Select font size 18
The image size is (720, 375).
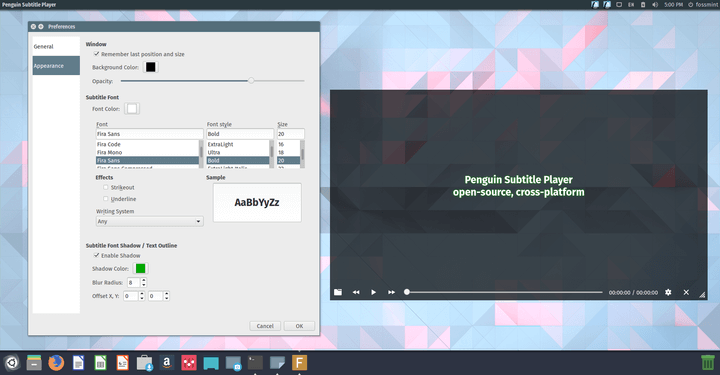pyautogui.click(x=288, y=152)
